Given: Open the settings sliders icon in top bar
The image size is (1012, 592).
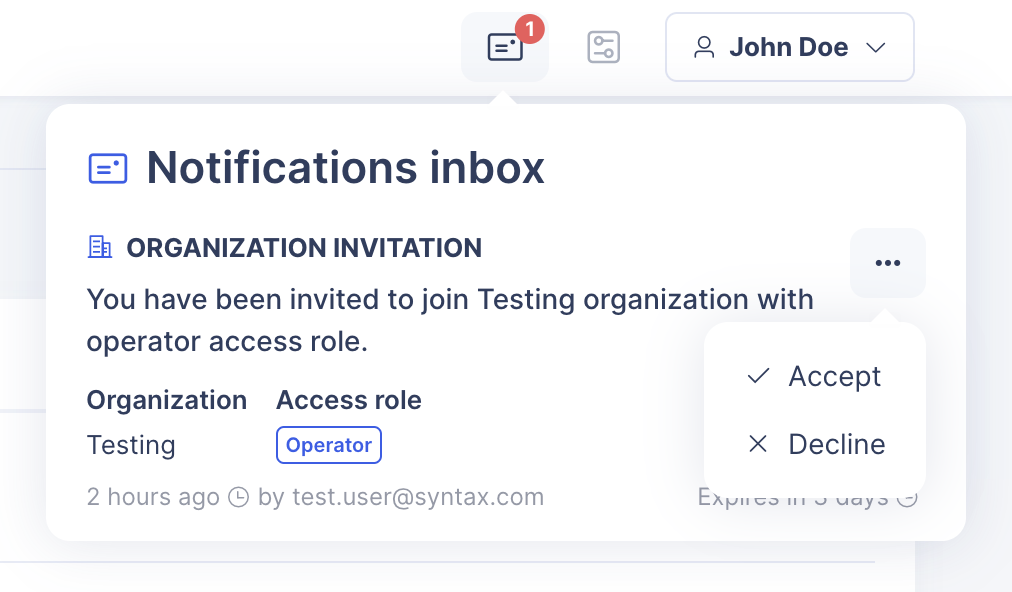Looking at the screenshot, I should [x=603, y=47].
